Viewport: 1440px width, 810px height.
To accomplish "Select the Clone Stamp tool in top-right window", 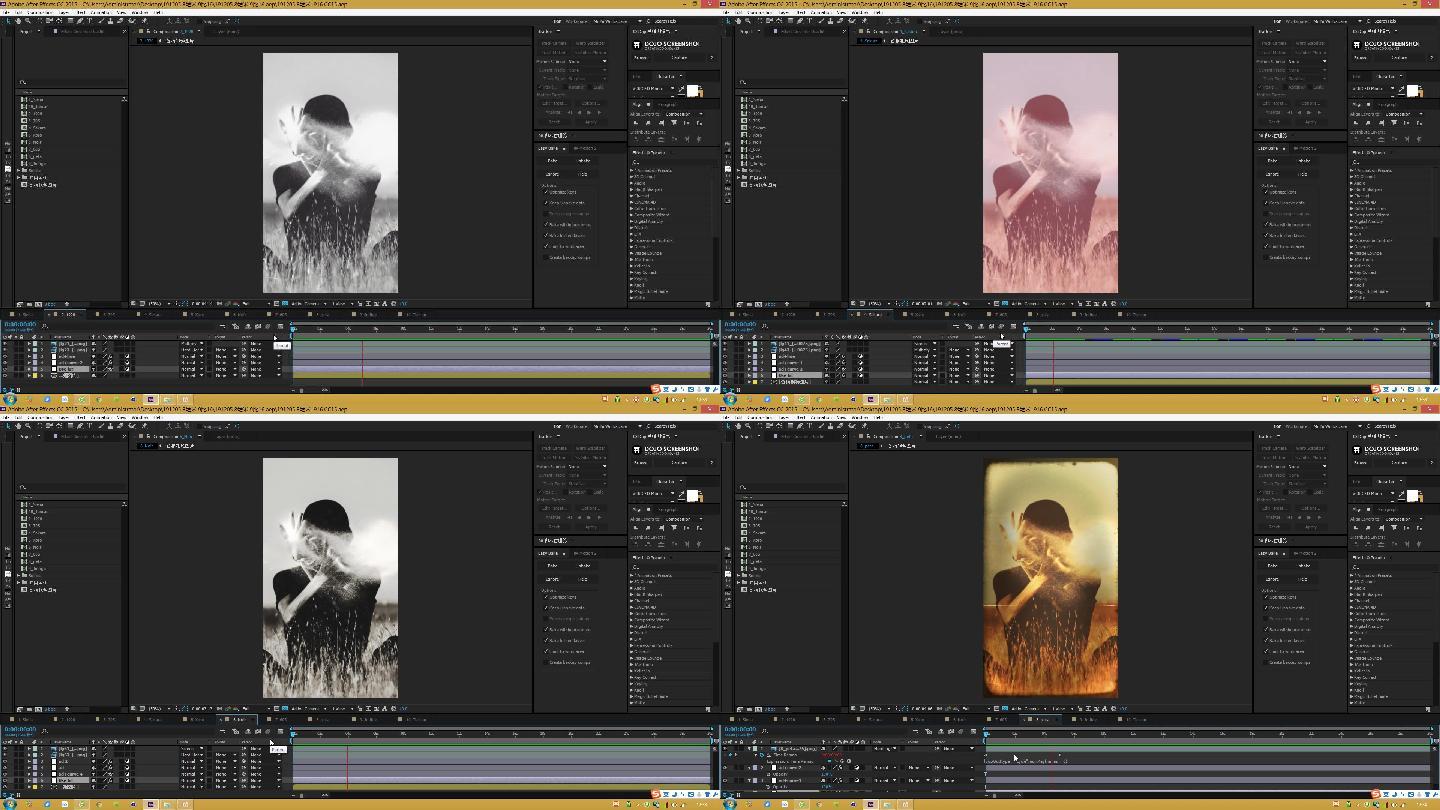I will (x=830, y=21).
